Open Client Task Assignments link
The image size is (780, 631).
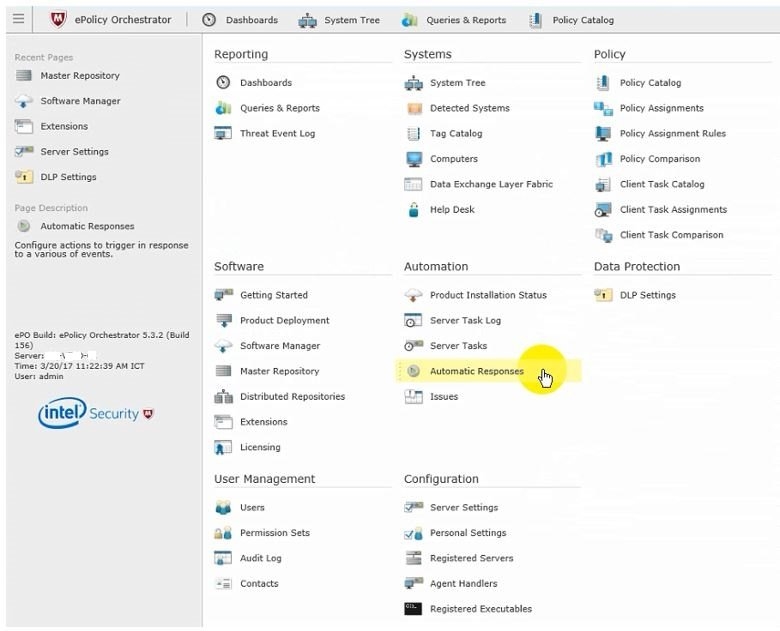click(673, 210)
